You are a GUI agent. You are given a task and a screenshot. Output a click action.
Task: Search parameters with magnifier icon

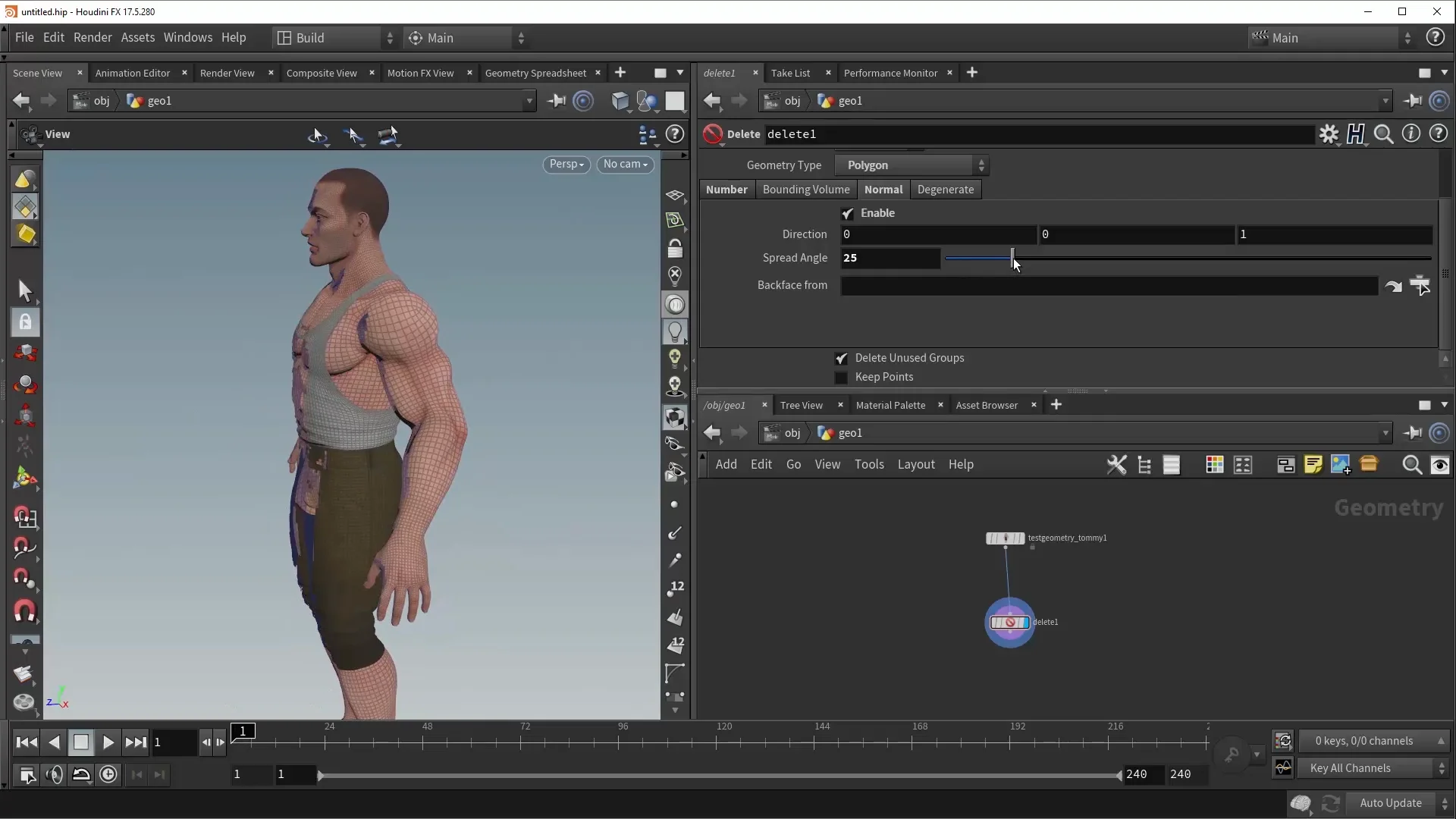tap(1383, 134)
